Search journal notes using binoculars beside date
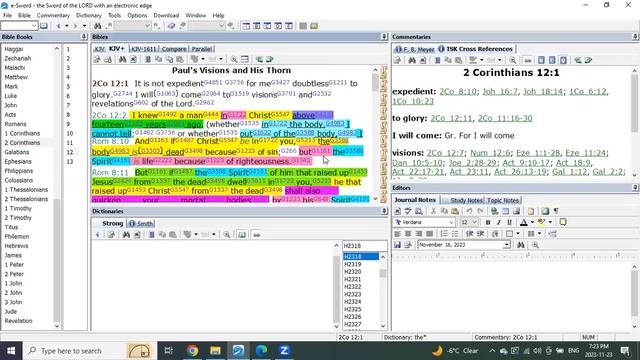This screenshot has width=640, height=360. coord(521,244)
